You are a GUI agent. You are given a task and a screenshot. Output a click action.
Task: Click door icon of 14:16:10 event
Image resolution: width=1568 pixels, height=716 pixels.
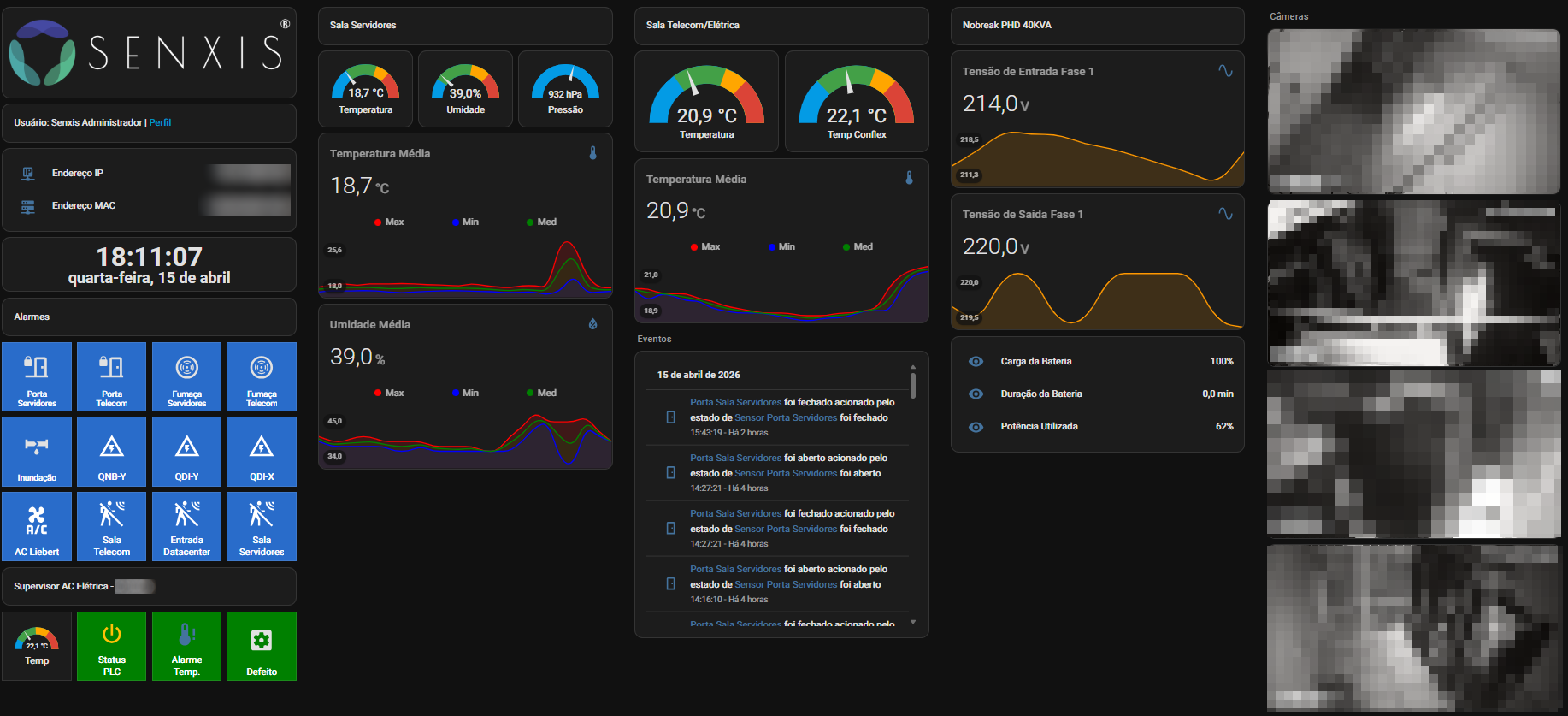click(670, 584)
